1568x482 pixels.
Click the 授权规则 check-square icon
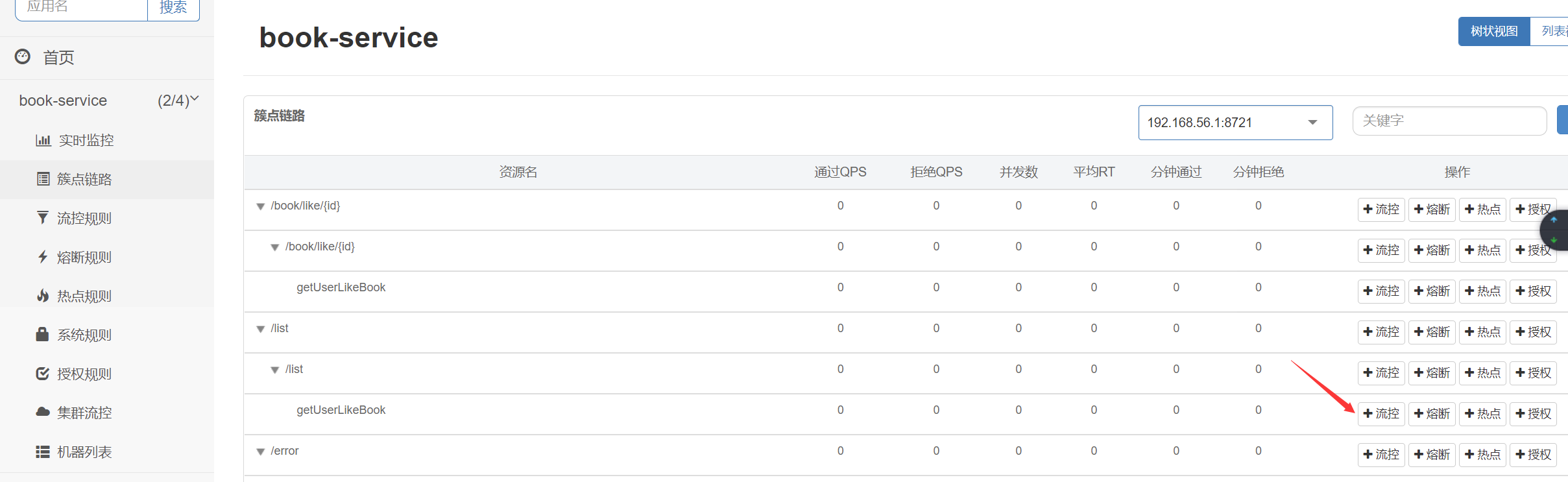43,374
